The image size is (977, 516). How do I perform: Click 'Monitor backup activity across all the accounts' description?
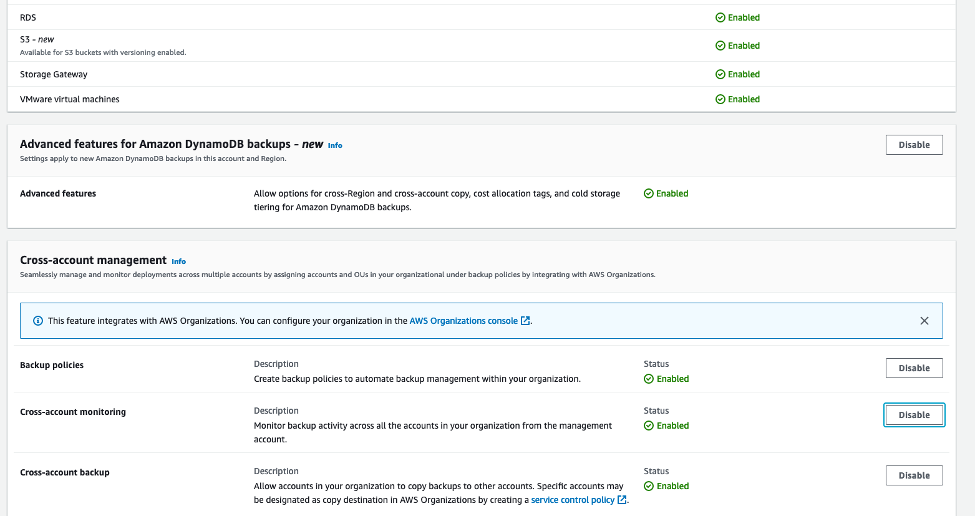[x=433, y=432]
